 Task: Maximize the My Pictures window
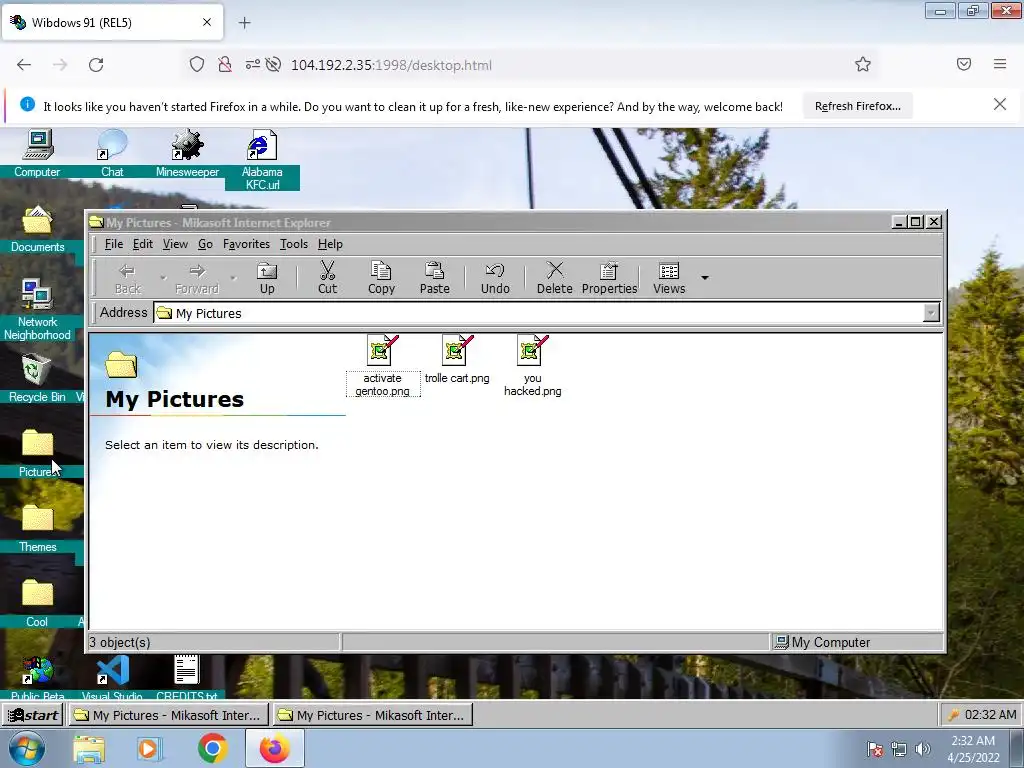pos(916,222)
